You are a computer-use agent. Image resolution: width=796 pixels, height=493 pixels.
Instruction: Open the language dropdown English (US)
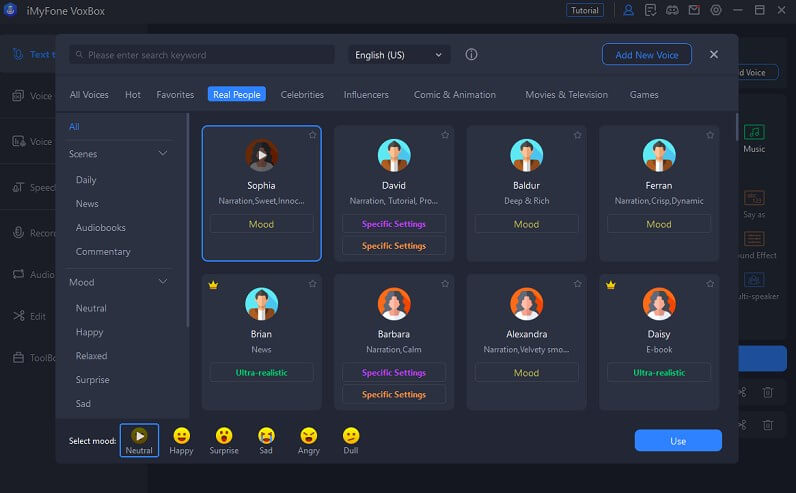399,55
